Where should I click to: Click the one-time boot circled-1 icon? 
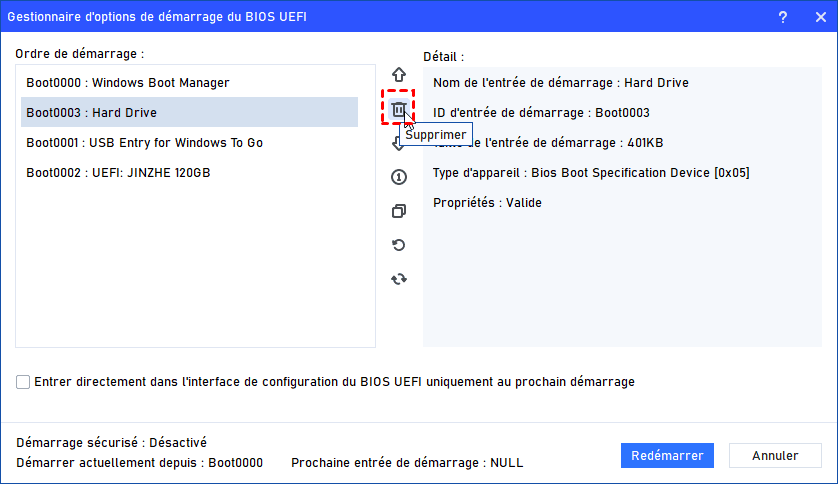pyautogui.click(x=399, y=177)
